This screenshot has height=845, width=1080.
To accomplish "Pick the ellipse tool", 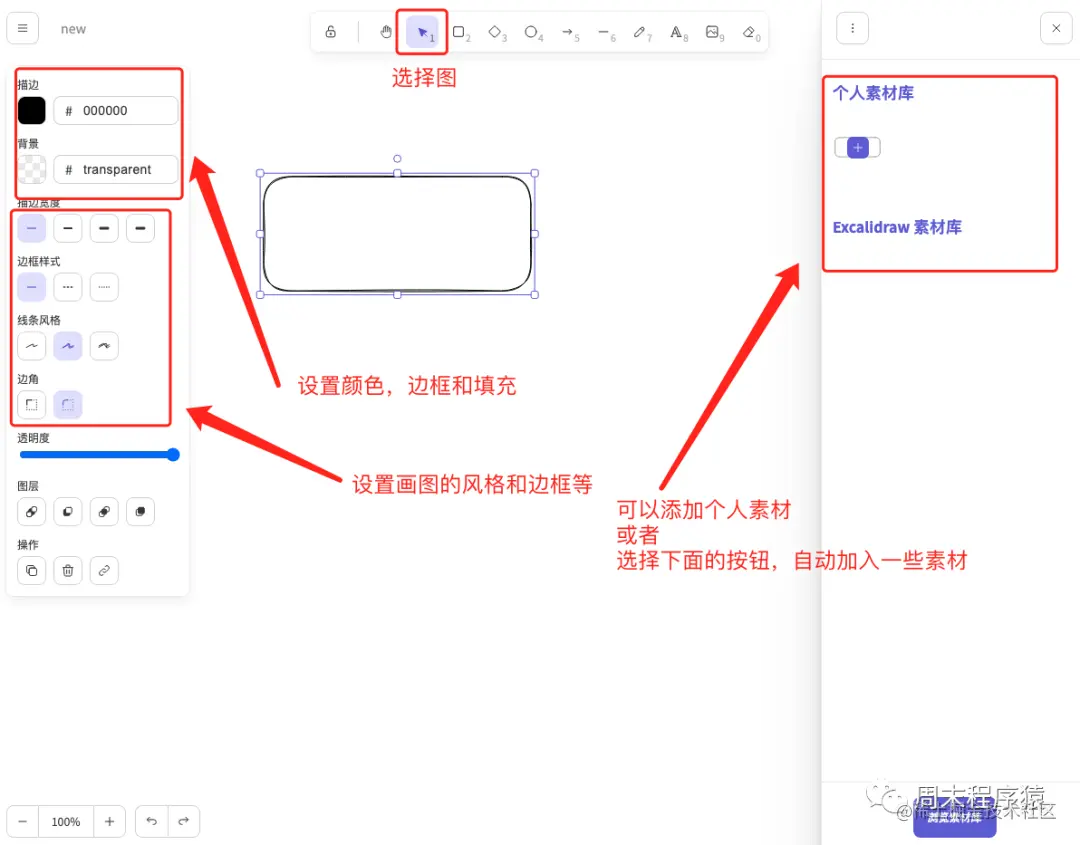I will tap(531, 32).
